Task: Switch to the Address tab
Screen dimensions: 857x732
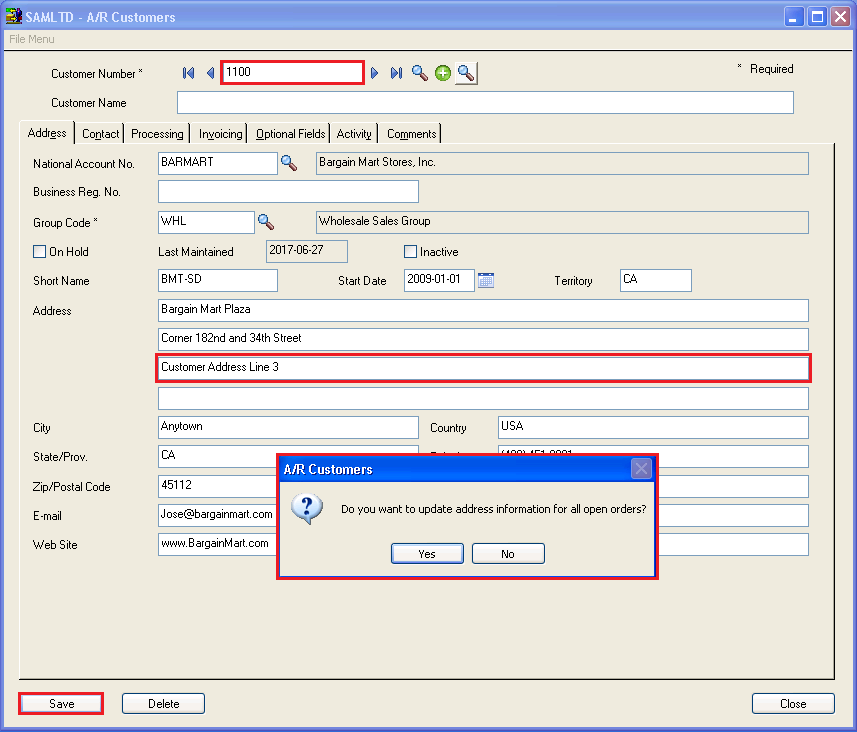Action: [47, 133]
